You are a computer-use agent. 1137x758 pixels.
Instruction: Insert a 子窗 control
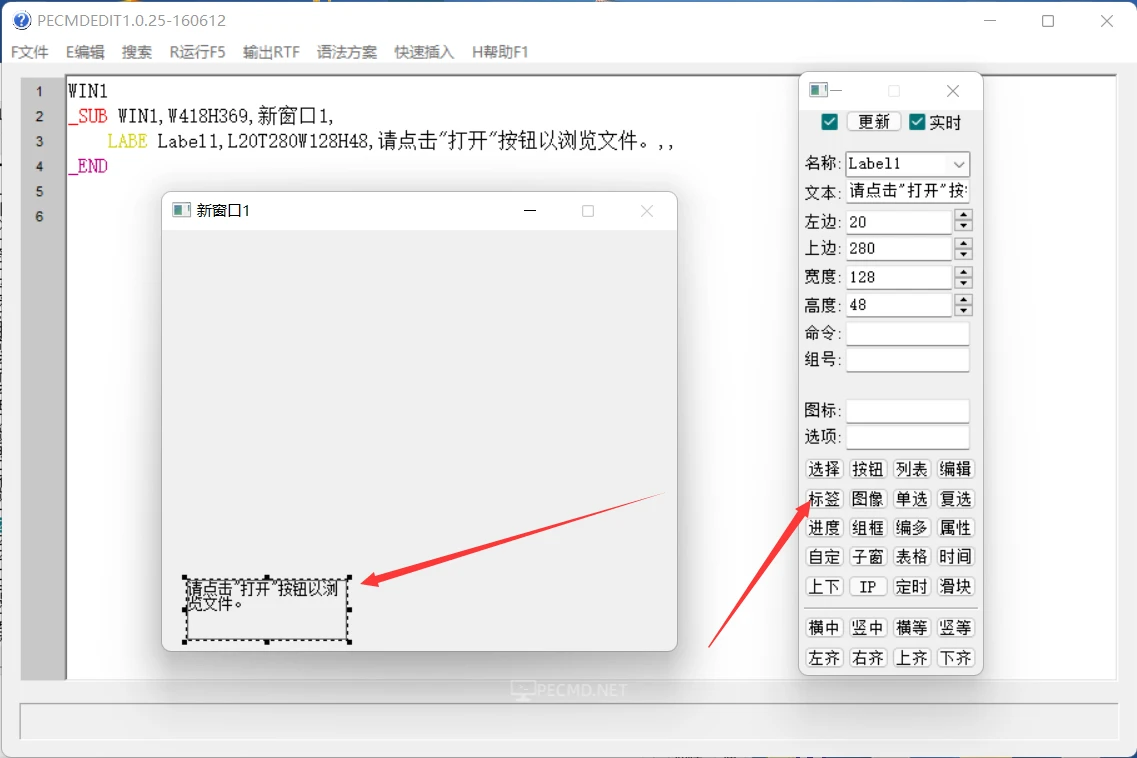867,557
